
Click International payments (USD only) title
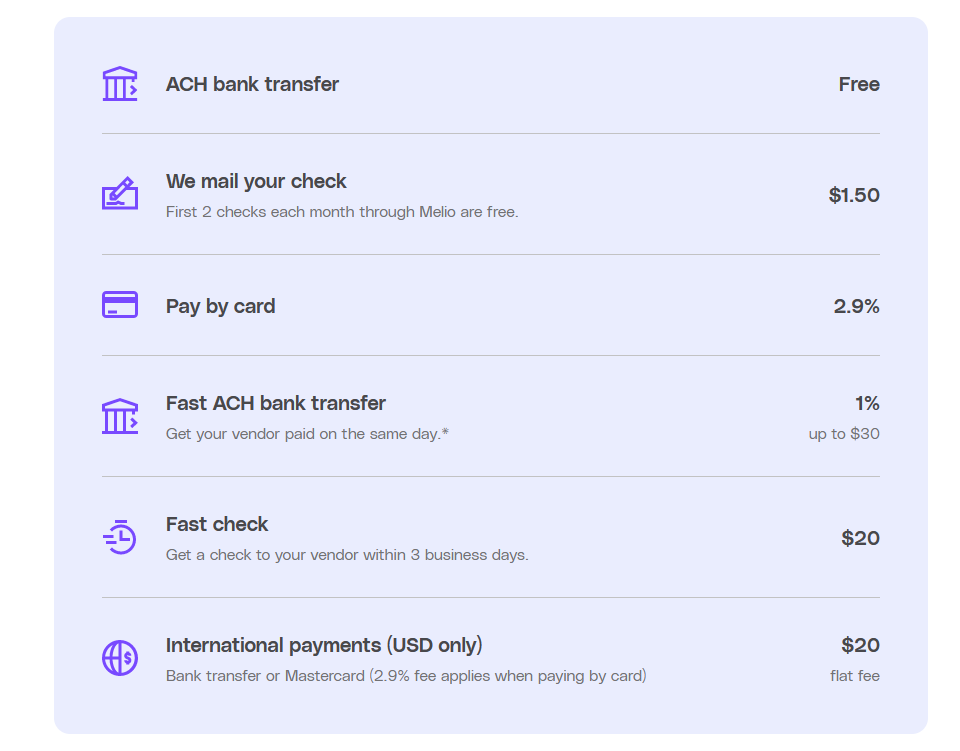click(324, 645)
